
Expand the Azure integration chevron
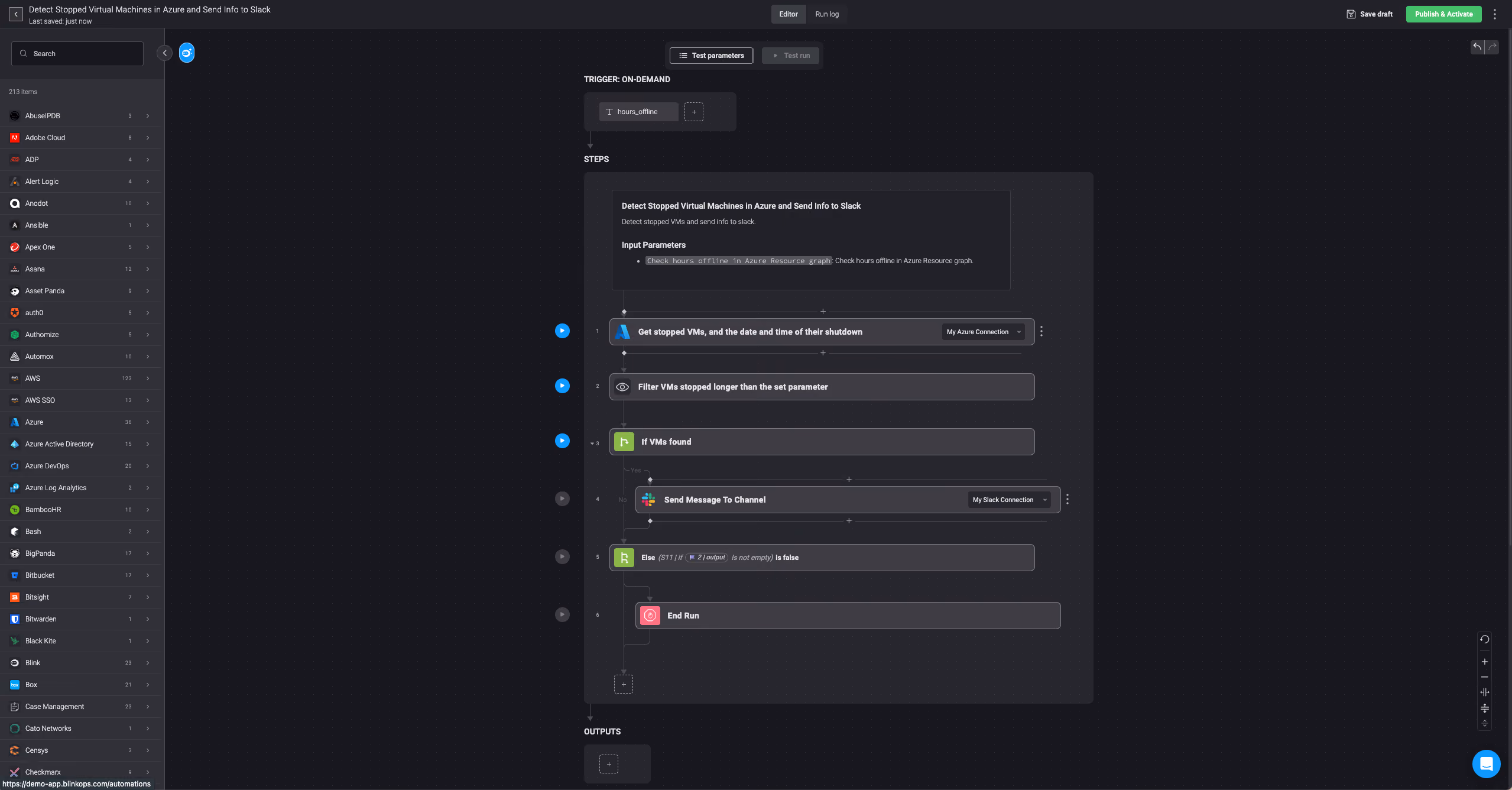148,422
